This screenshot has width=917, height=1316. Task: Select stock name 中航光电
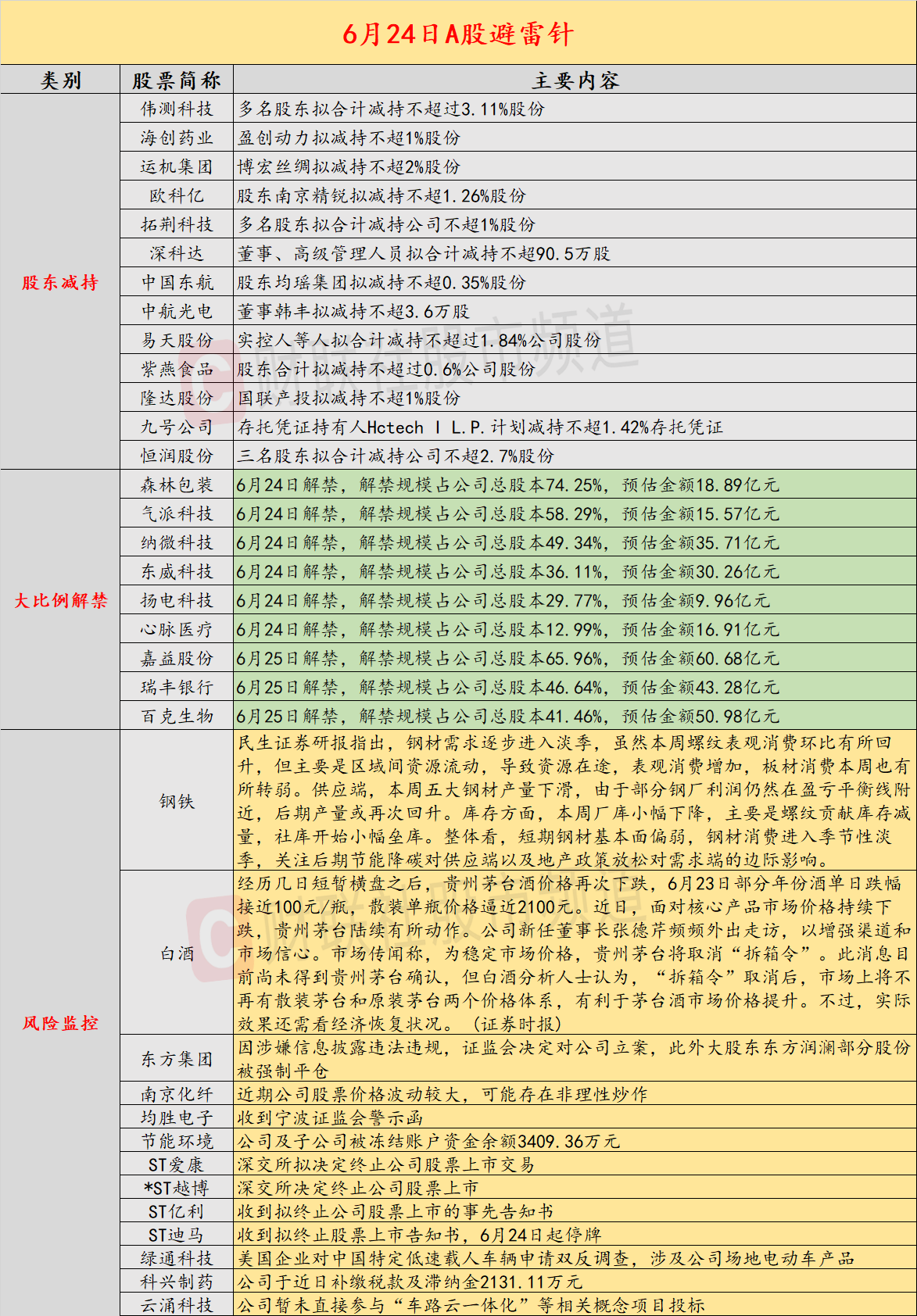click(177, 311)
